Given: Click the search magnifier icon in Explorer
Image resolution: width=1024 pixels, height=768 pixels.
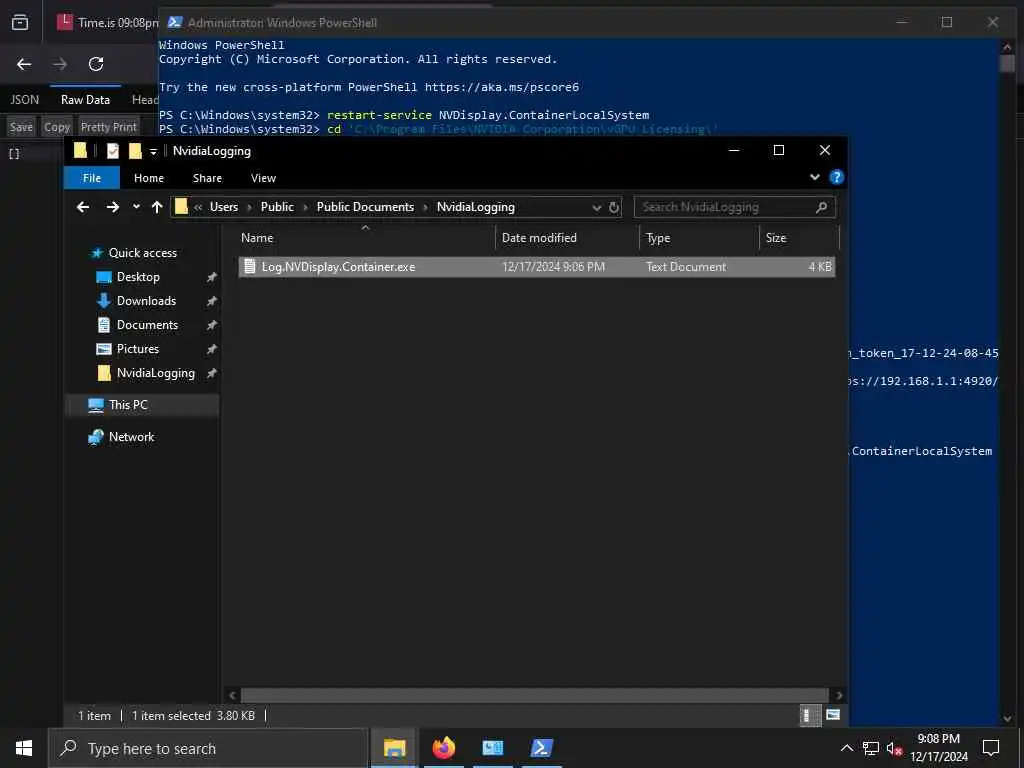Looking at the screenshot, I should coord(822,207).
